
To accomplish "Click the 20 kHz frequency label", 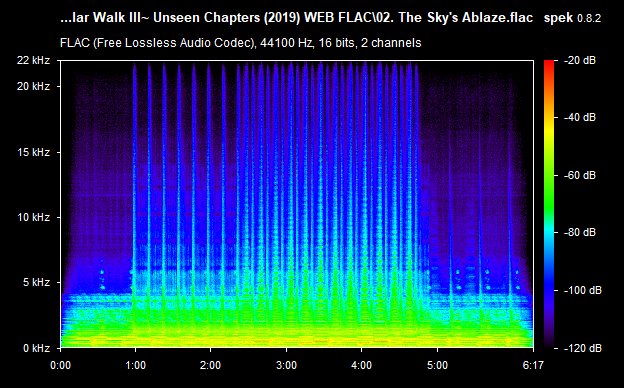I will point(33,86).
